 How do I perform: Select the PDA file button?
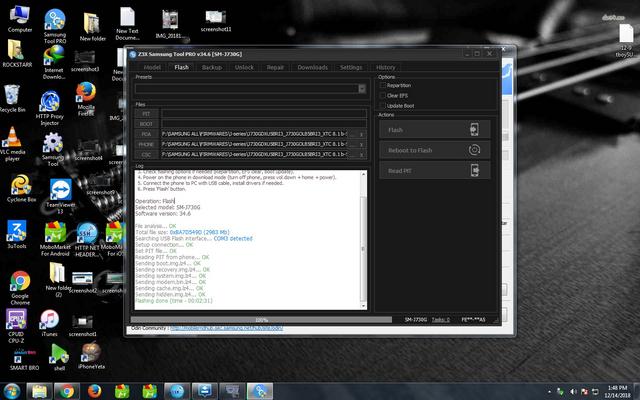[146, 134]
